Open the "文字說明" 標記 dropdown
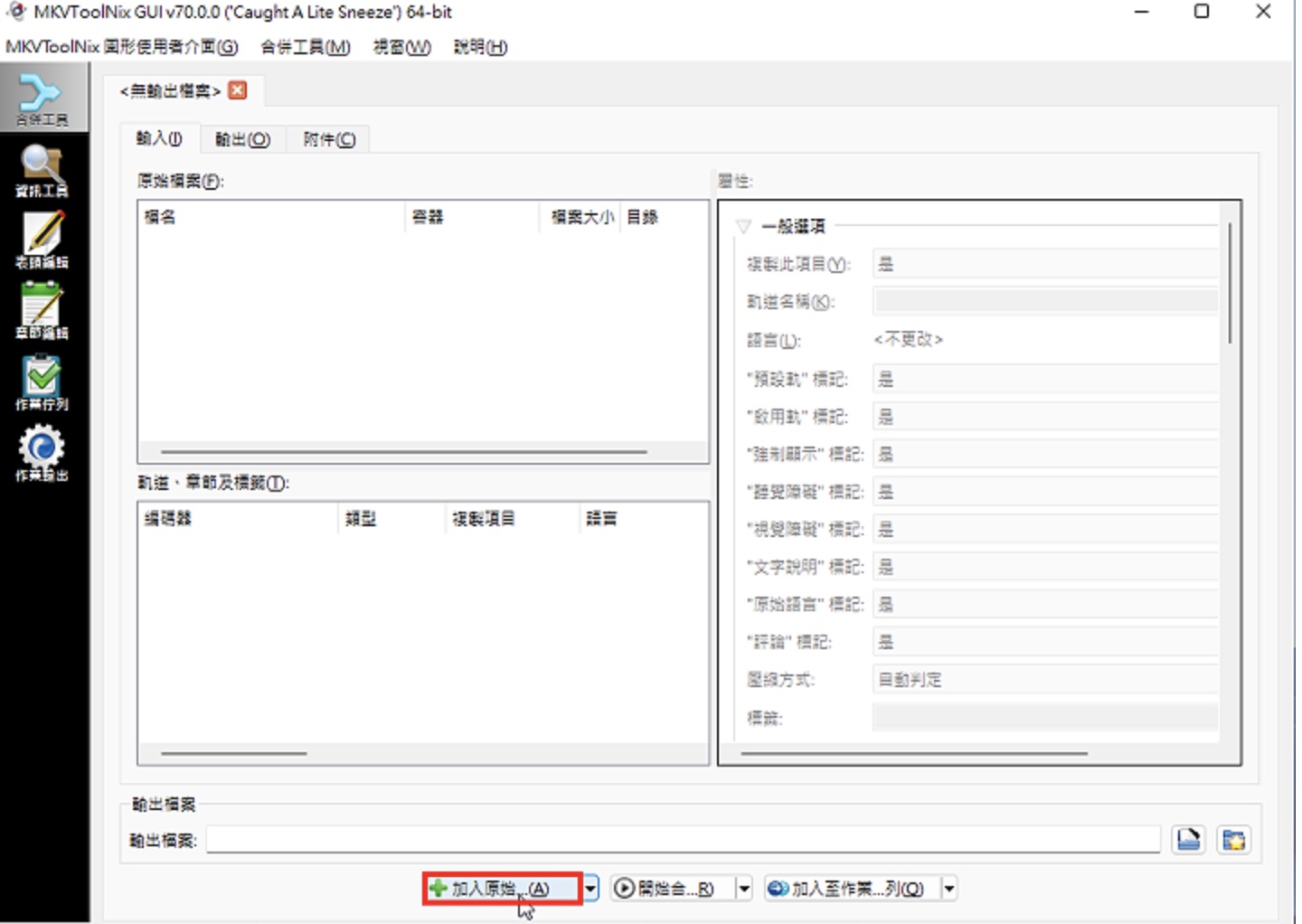The width and height of the screenshot is (1302, 924). [x=1044, y=567]
